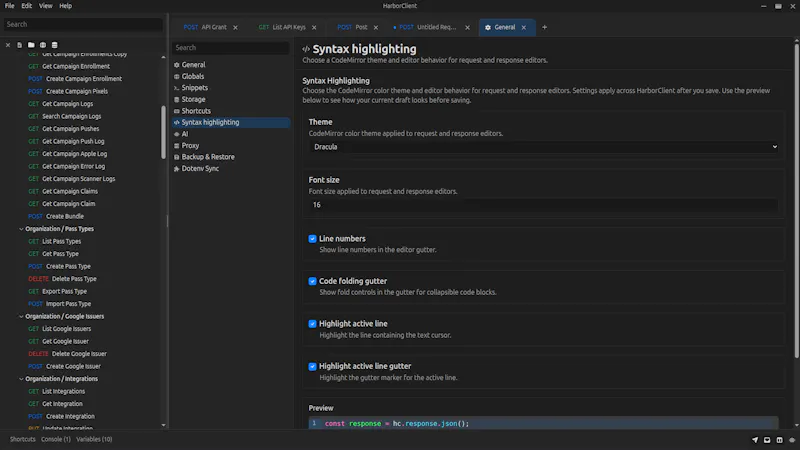Open the Search Campaign Logs request
The height and width of the screenshot is (450, 800).
(71, 116)
